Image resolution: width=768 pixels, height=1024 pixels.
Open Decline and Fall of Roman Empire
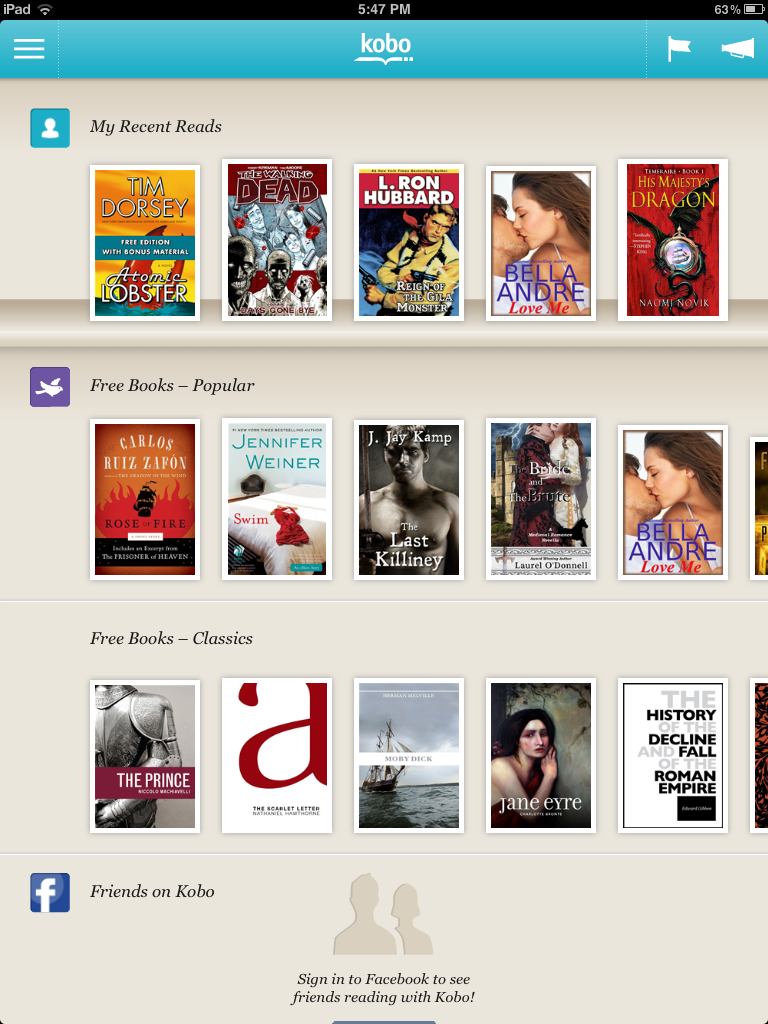[x=673, y=756]
